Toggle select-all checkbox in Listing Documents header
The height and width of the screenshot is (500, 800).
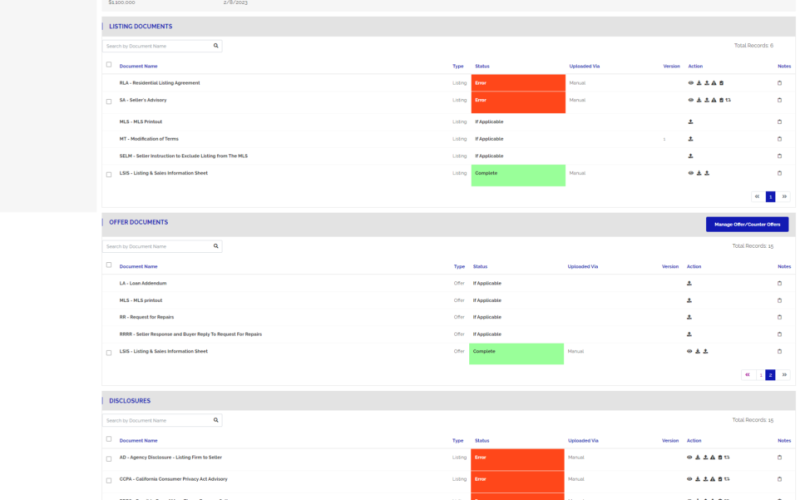pyautogui.click(x=109, y=65)
